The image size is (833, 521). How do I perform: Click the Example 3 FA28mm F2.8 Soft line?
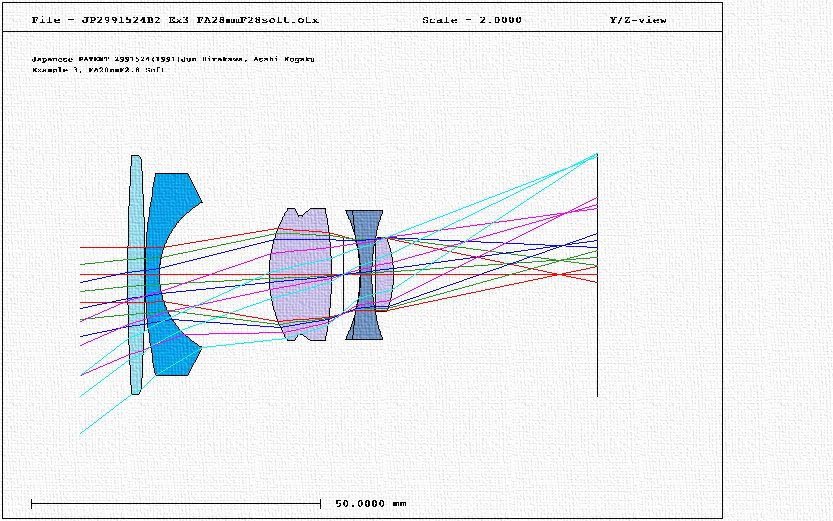98,70
